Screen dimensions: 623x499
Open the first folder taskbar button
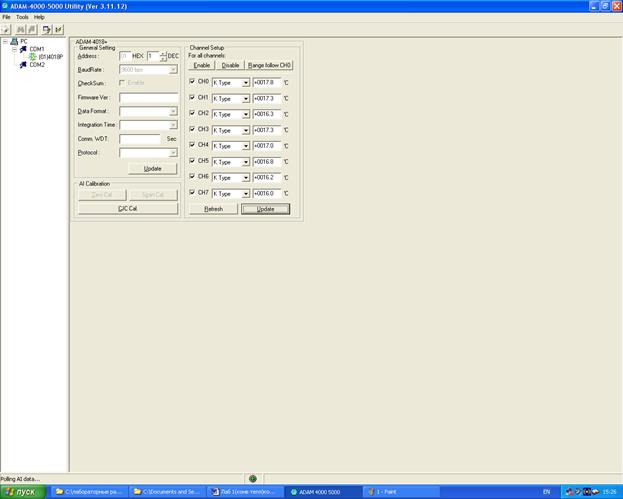point(90,492)
